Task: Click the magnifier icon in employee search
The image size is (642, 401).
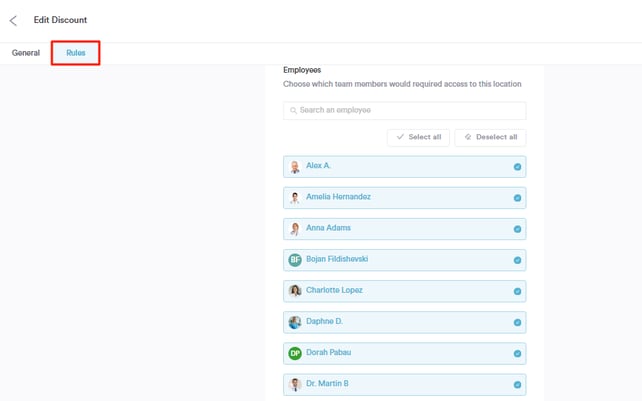Action: (293, 111)
